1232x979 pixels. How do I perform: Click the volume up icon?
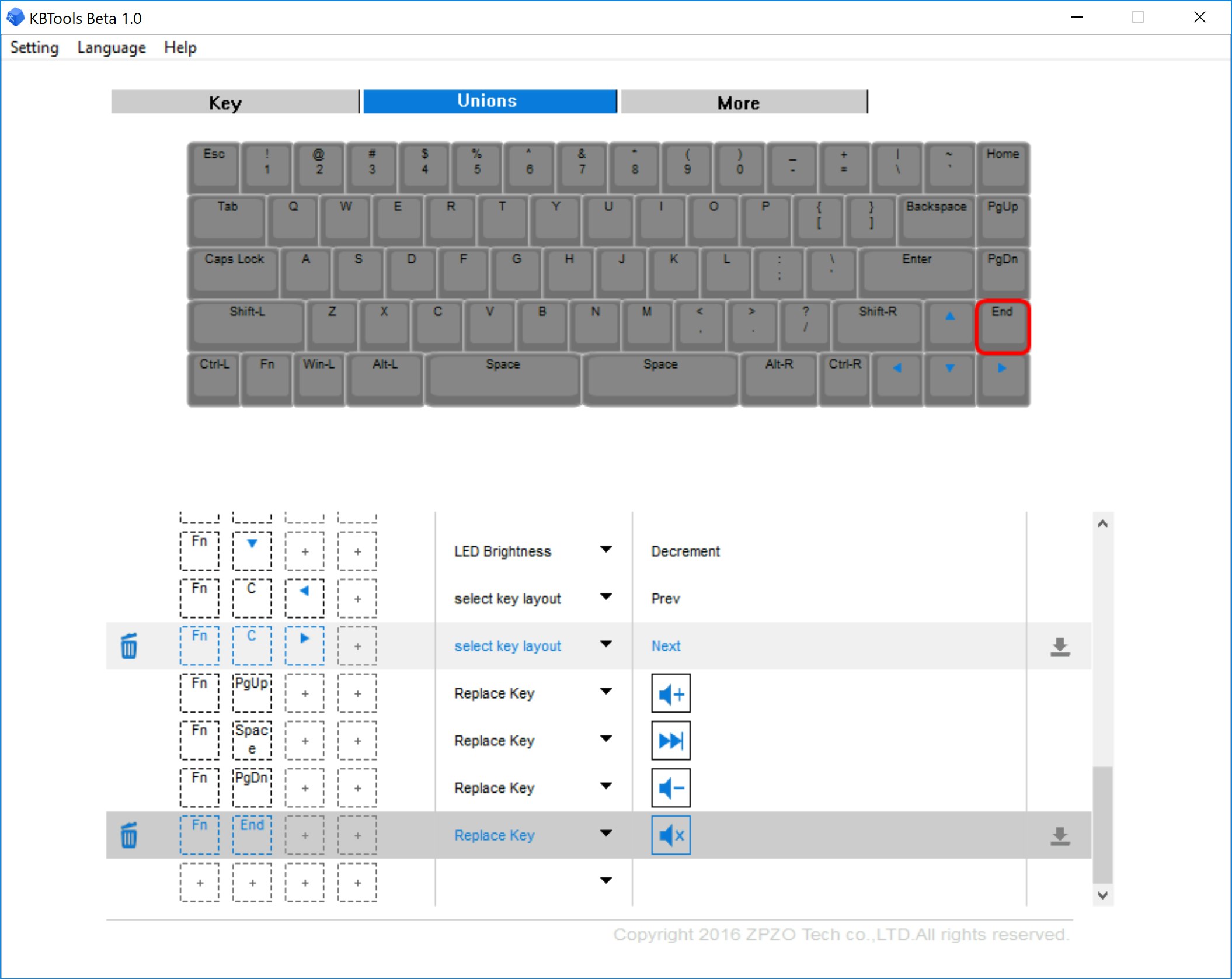point(670,693)
